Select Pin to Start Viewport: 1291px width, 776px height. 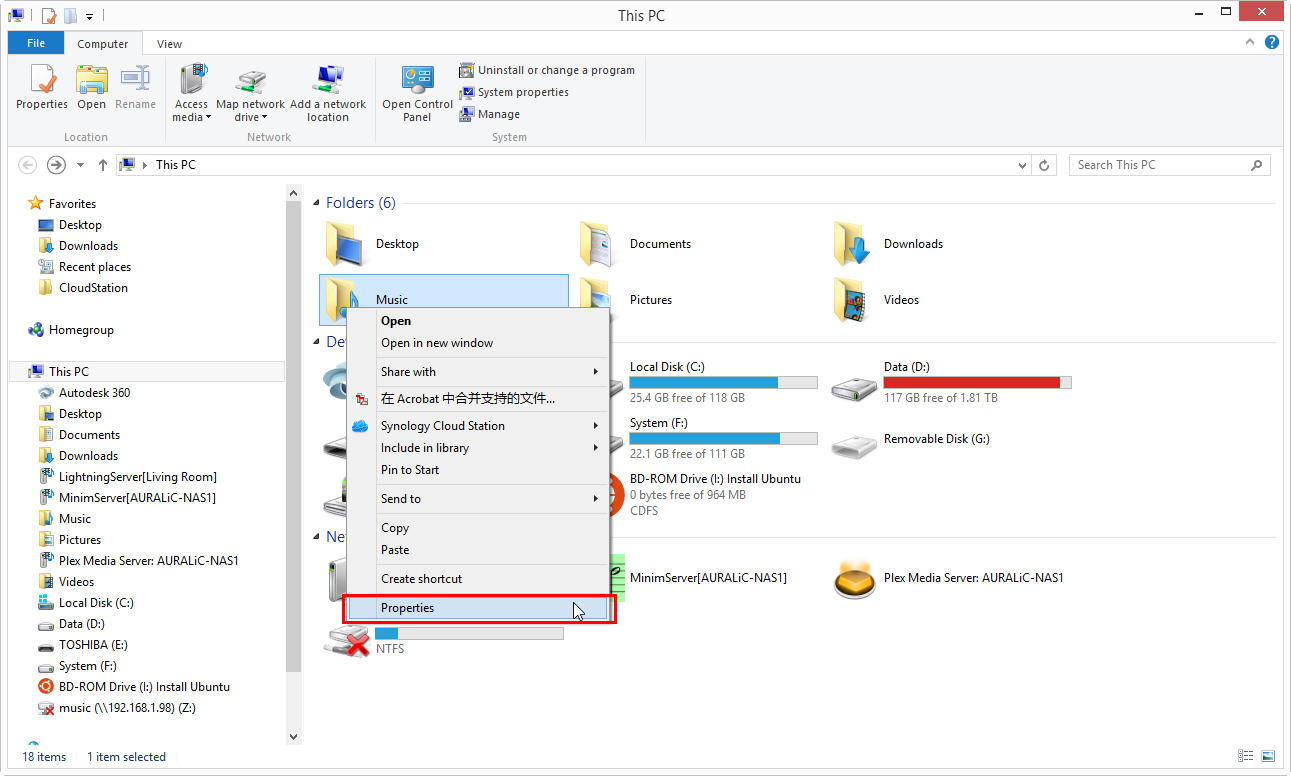[x=478, y=470]
